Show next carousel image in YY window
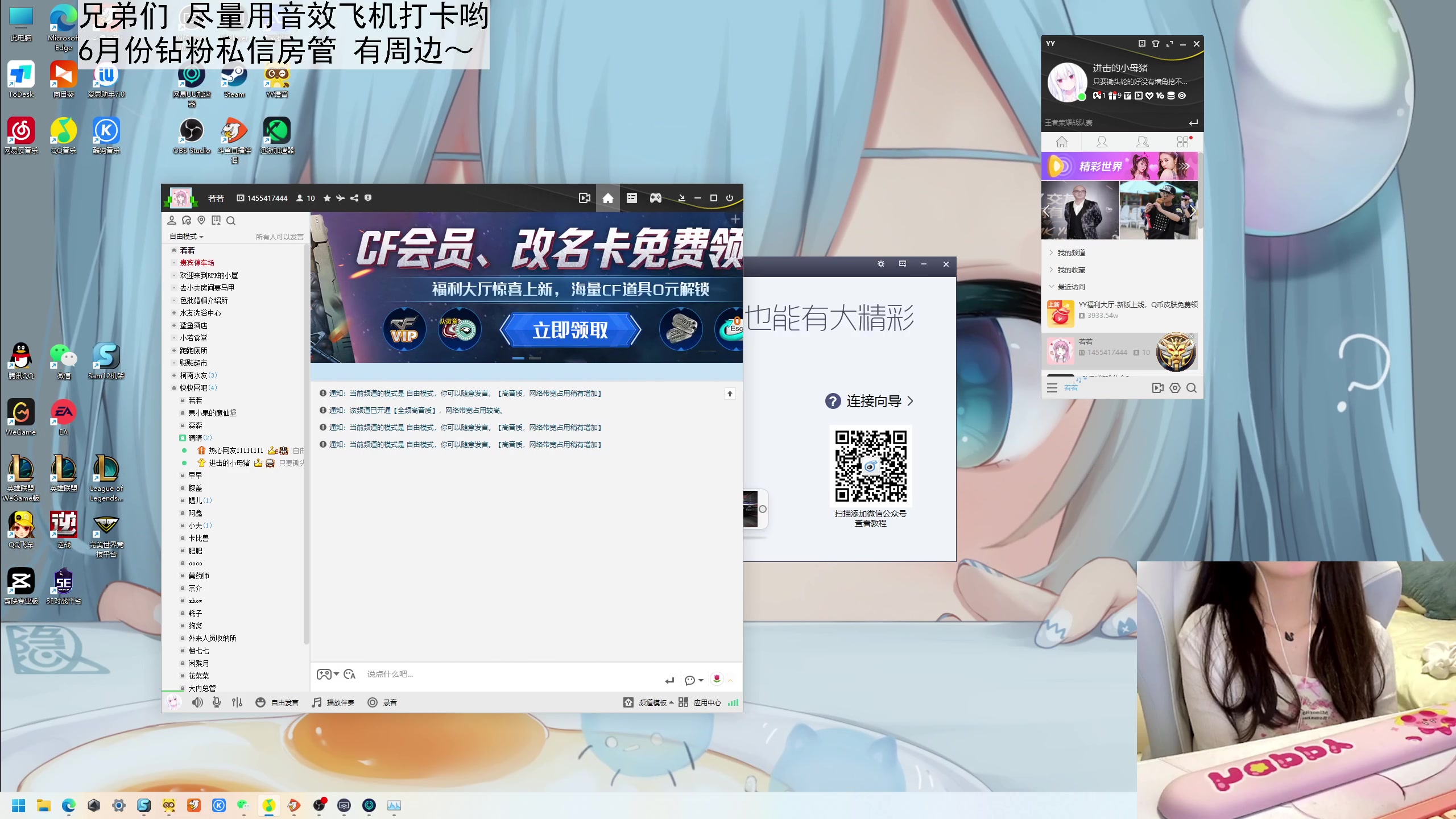Screen dimensions: 1456x819 1193,210
